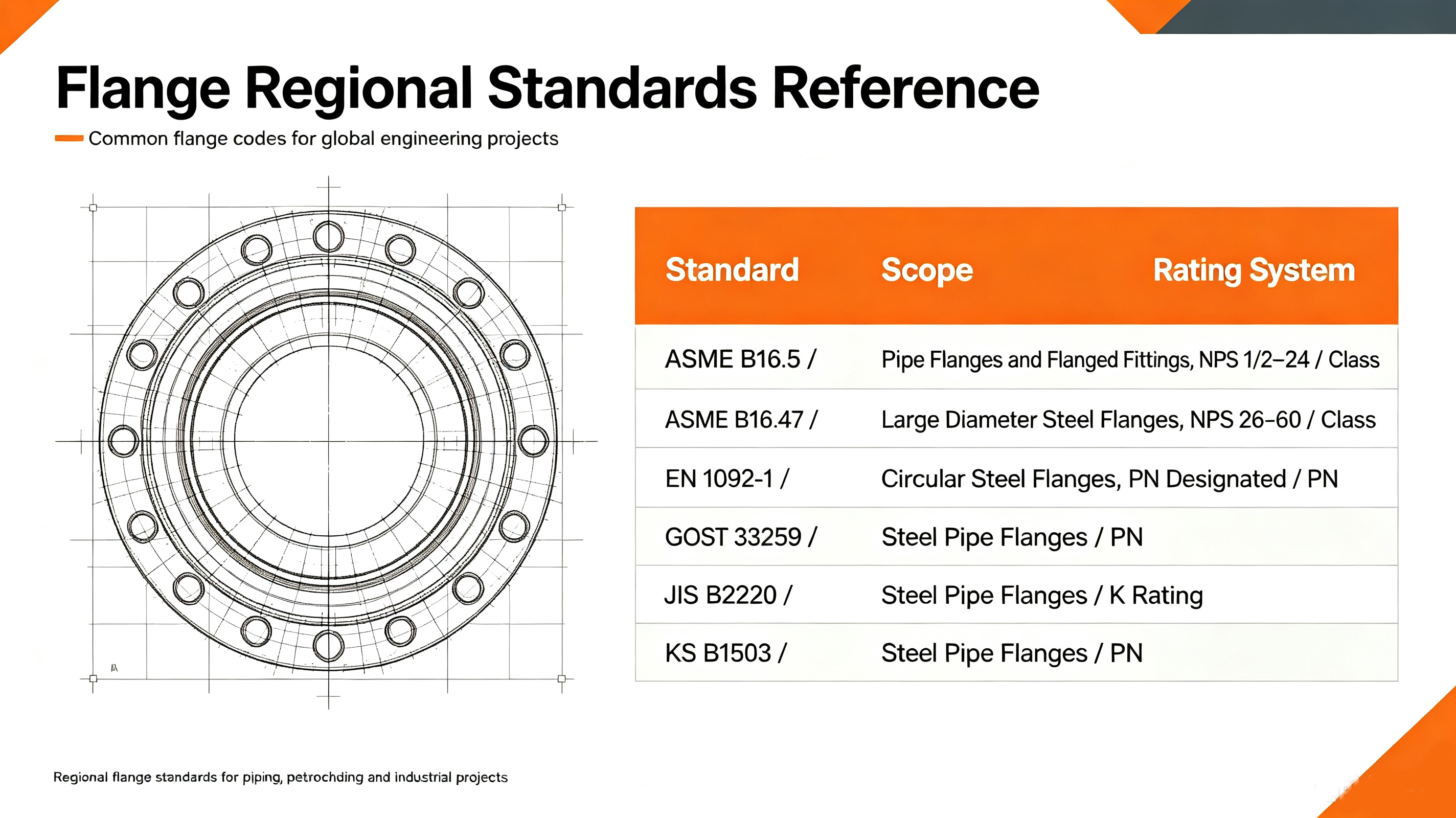Screen dimensions: 1456x818
Task: Click the 'EN 1092-1 /' cell
Action: [726, 479]
